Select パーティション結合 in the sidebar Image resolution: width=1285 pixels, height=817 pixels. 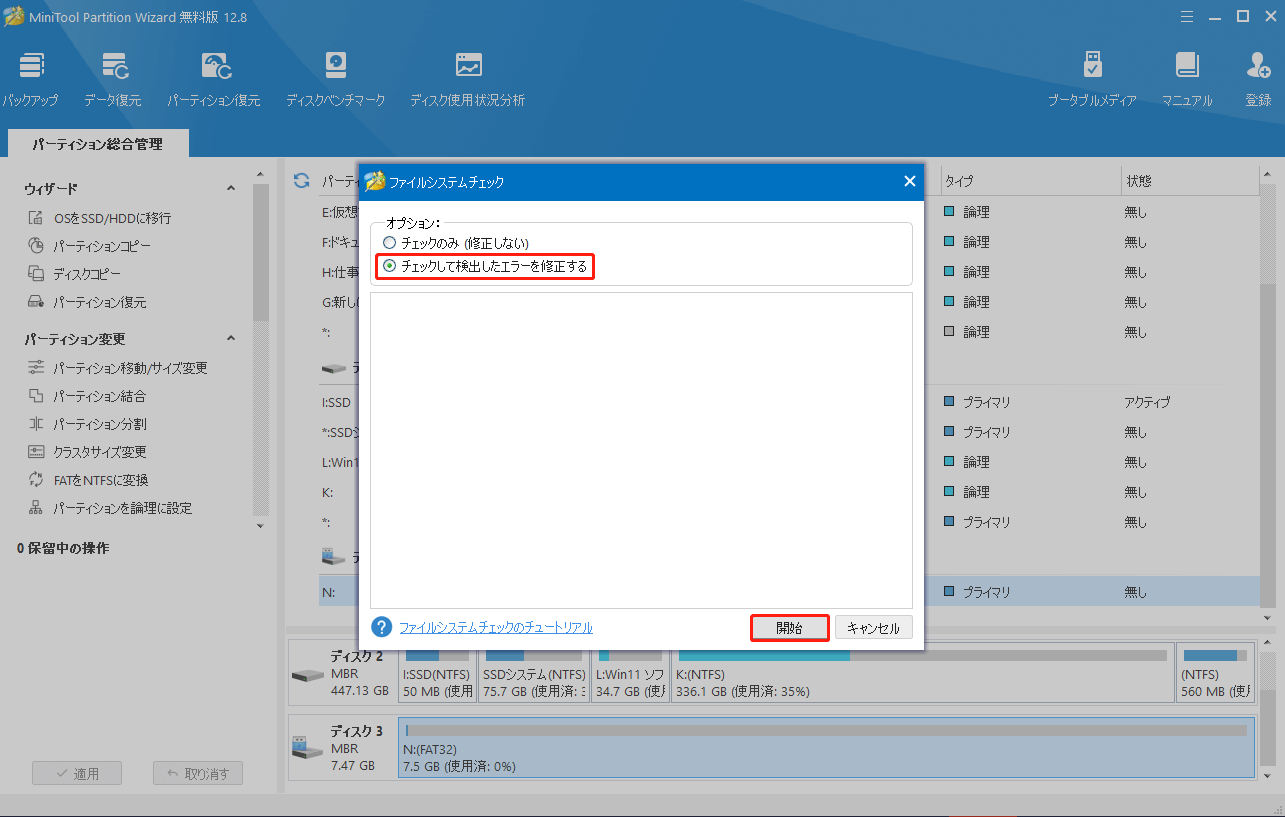86,396
